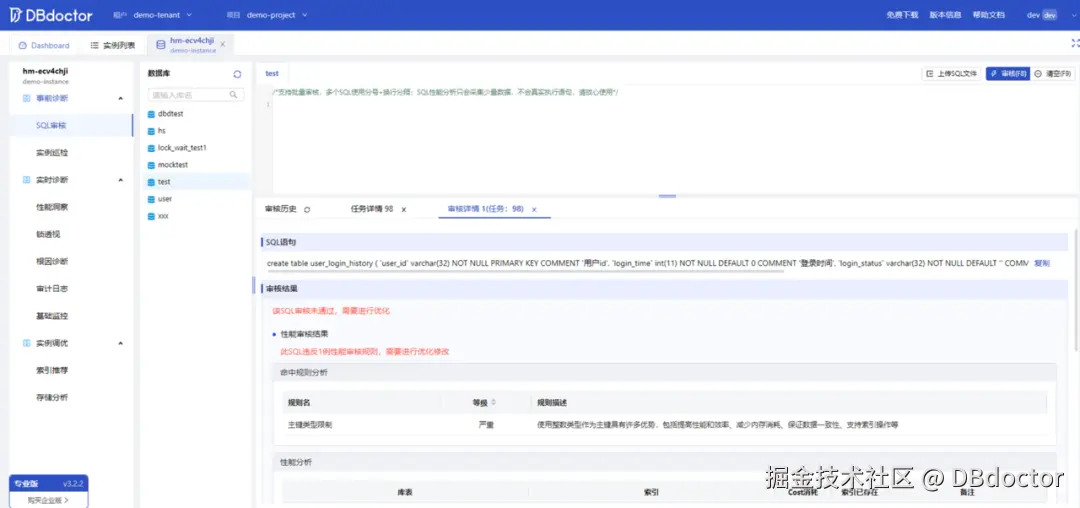1080x508 pixels.
Task: Click the 专业版 v3.2.2 version badge
Action: point(48,483)
